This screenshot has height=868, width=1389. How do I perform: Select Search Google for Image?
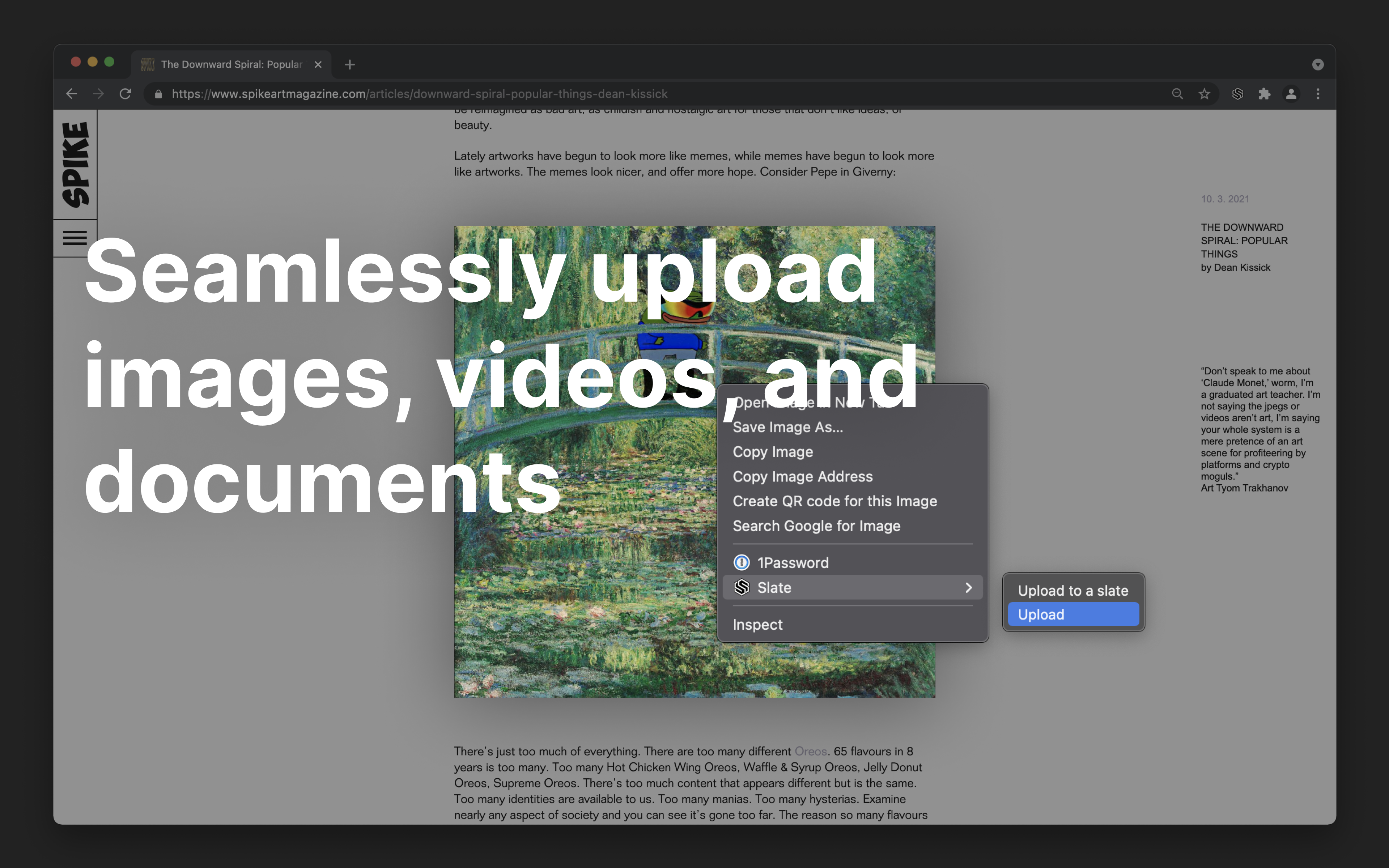click(853, 526)
